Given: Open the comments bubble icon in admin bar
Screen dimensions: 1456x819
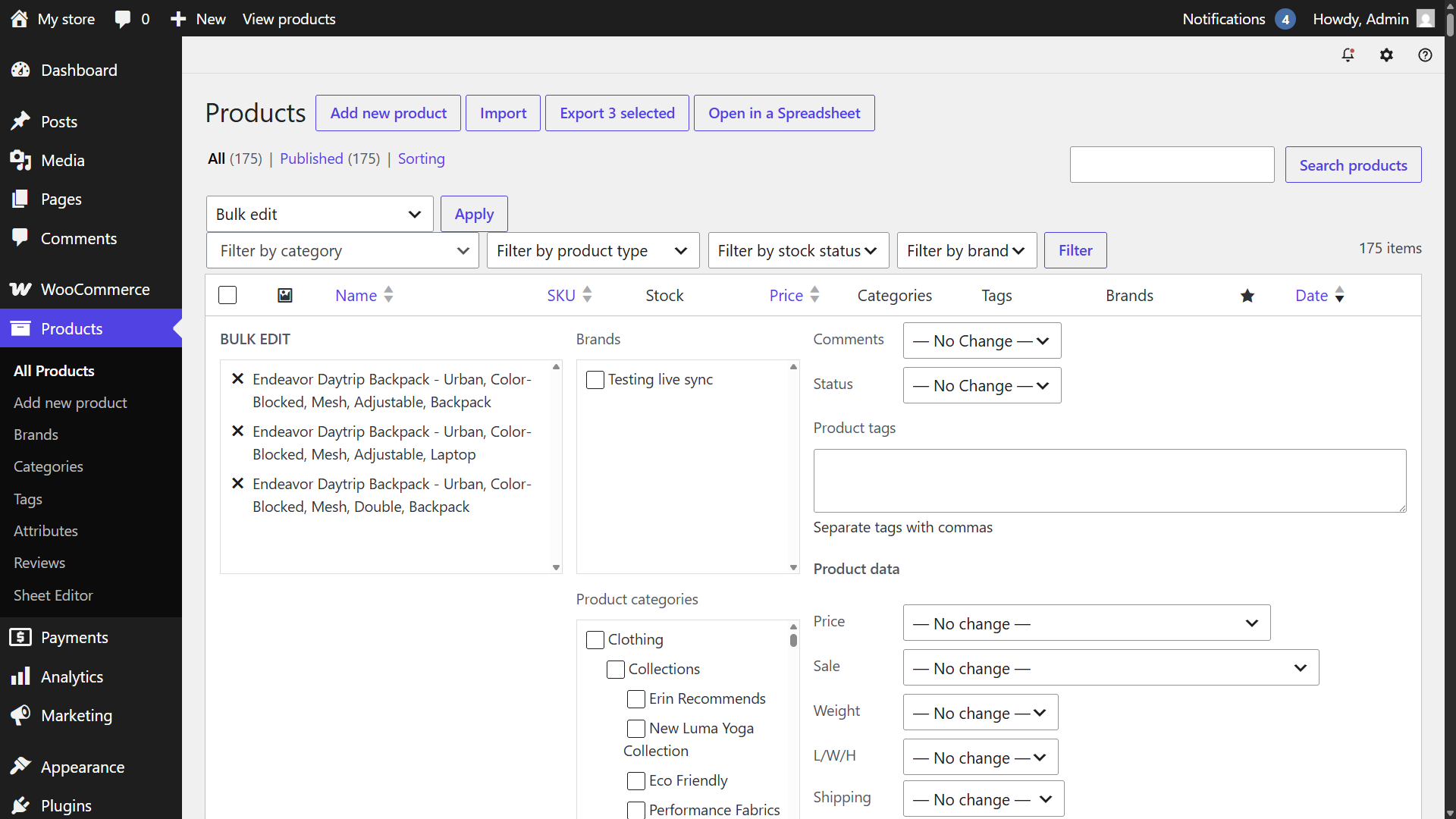Looking at the screenshot, I should click(x=122, y=19).
